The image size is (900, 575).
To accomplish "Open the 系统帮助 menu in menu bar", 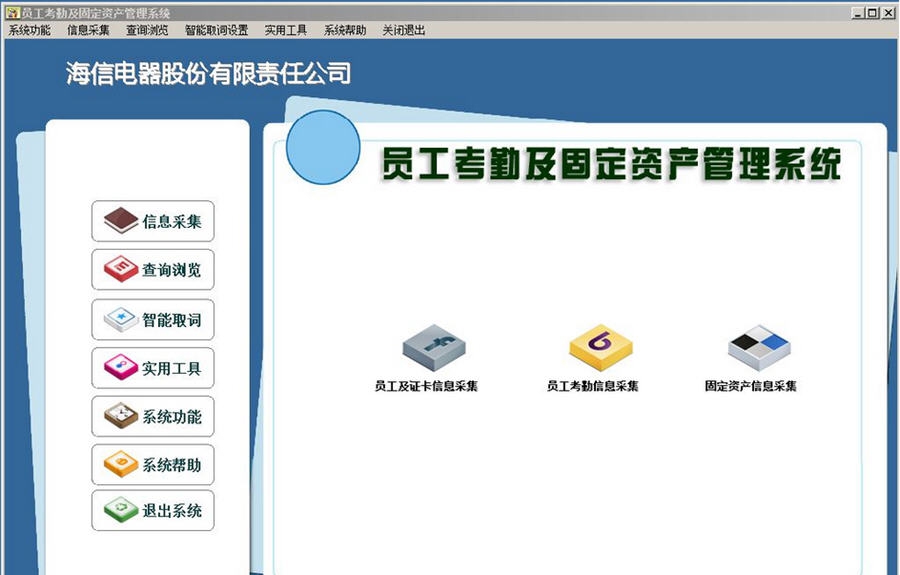I will pos(344,30).
